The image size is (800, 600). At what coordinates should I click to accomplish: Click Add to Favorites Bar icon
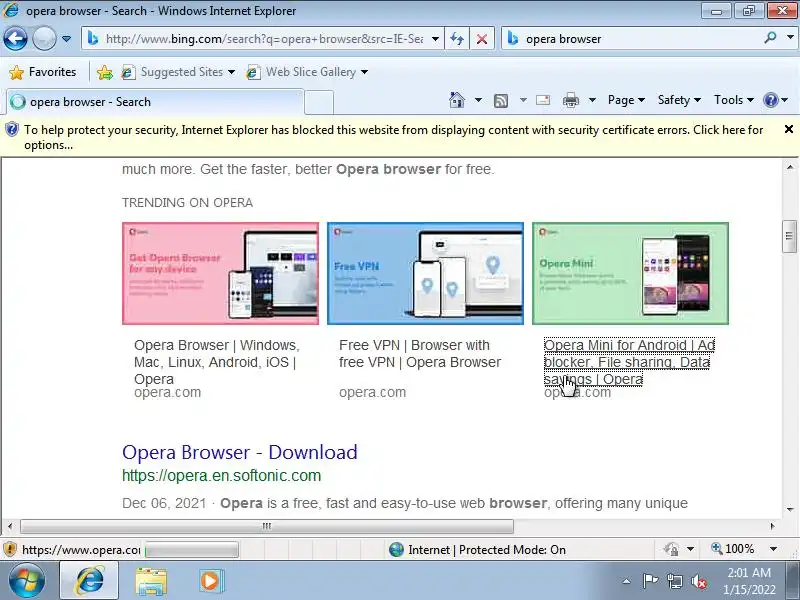[x=105, y=72]
